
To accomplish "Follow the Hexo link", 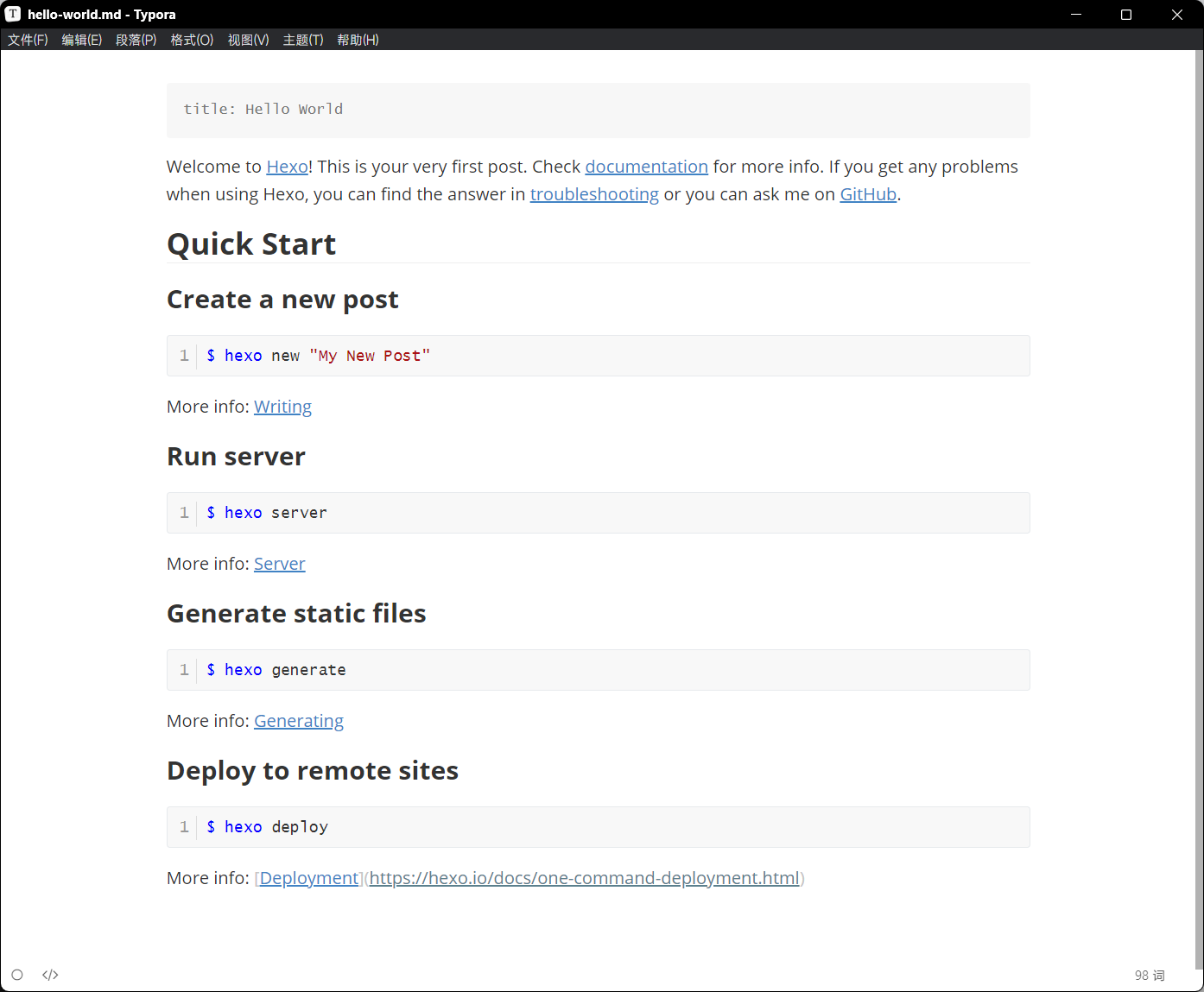I will (x=288, y=167).
